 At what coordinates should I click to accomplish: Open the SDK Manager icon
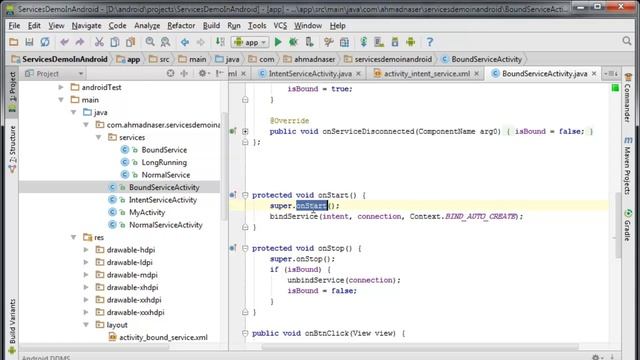(x=395, y=42)
